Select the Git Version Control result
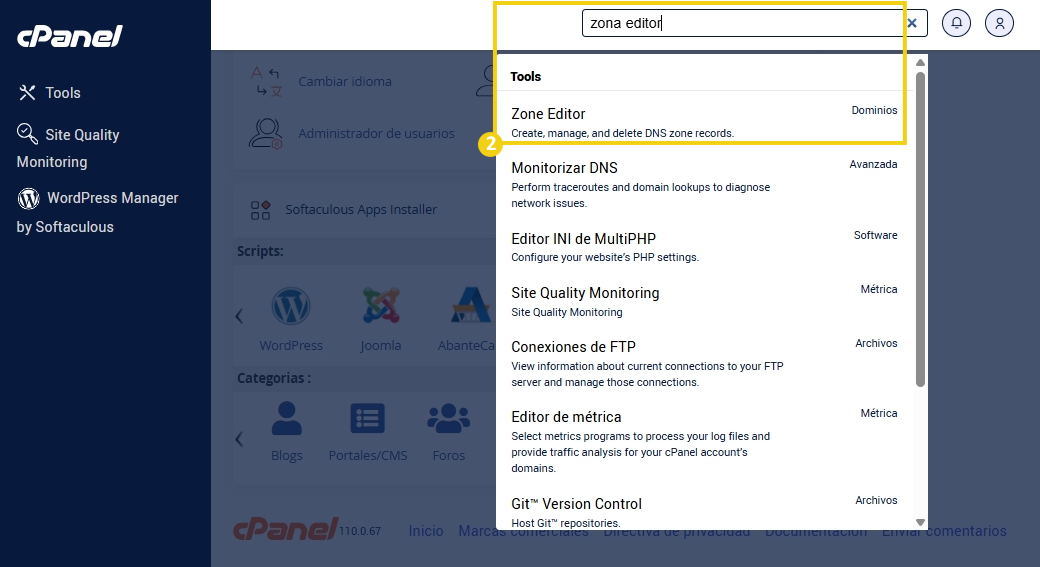The image size is (1040, 567). click(x=704, y=512)
